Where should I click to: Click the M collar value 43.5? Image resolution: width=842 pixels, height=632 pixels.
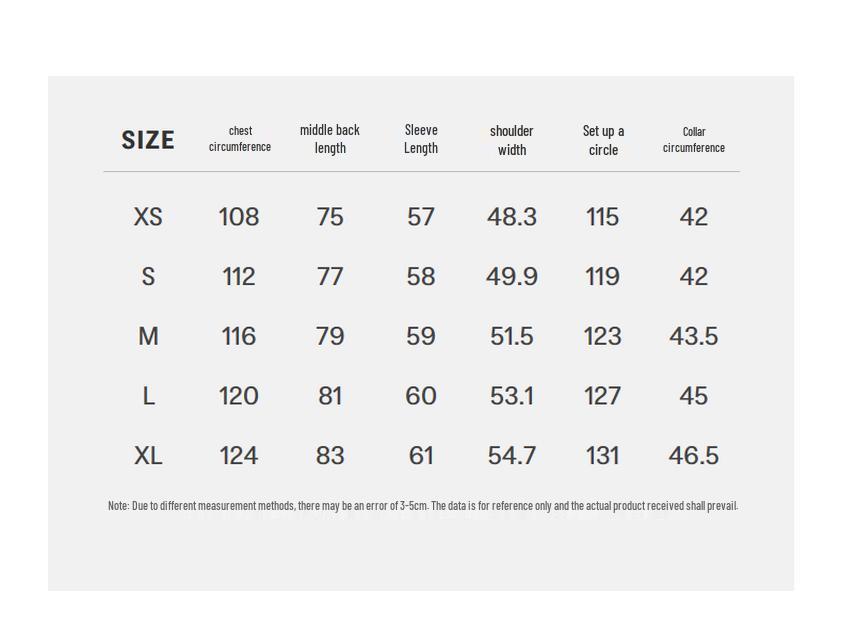(x=694, y=337)
